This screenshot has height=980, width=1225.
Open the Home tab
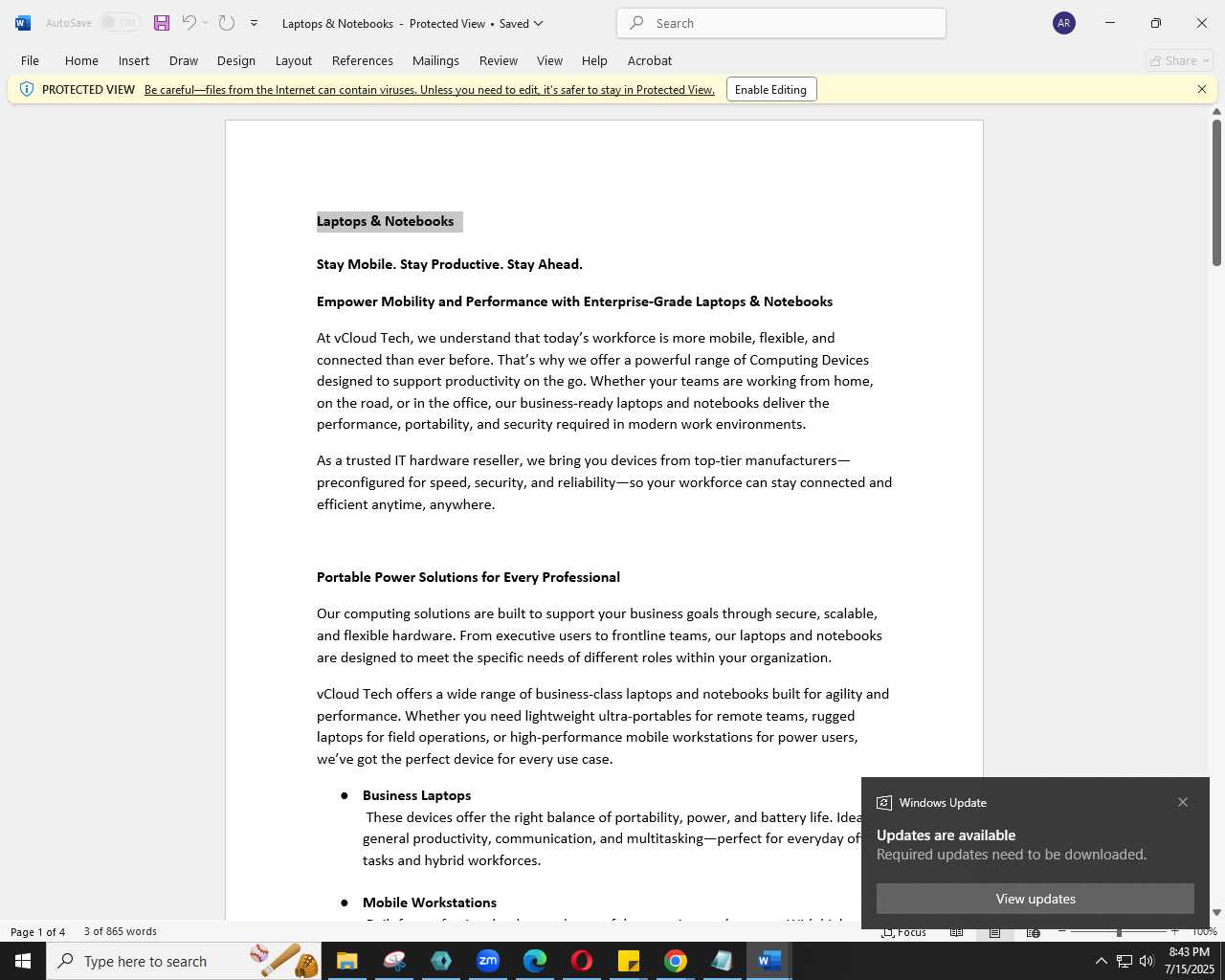[81, 60]
